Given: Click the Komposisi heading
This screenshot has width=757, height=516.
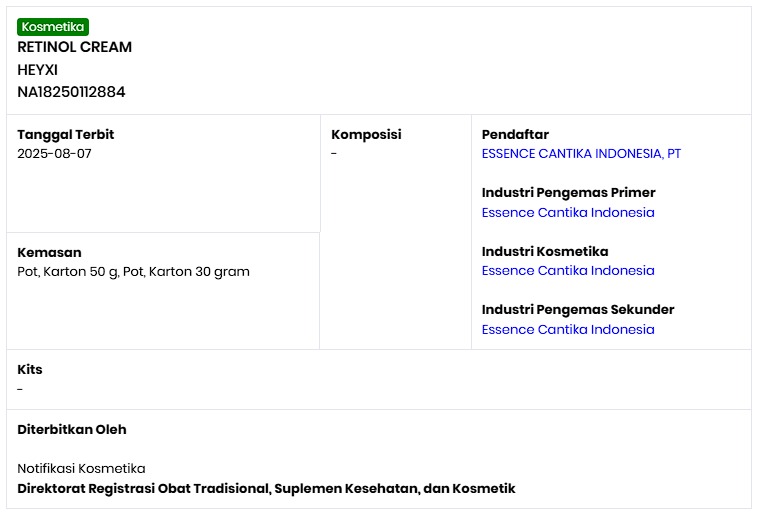Looking at the screenshot, I should (366, 134).
